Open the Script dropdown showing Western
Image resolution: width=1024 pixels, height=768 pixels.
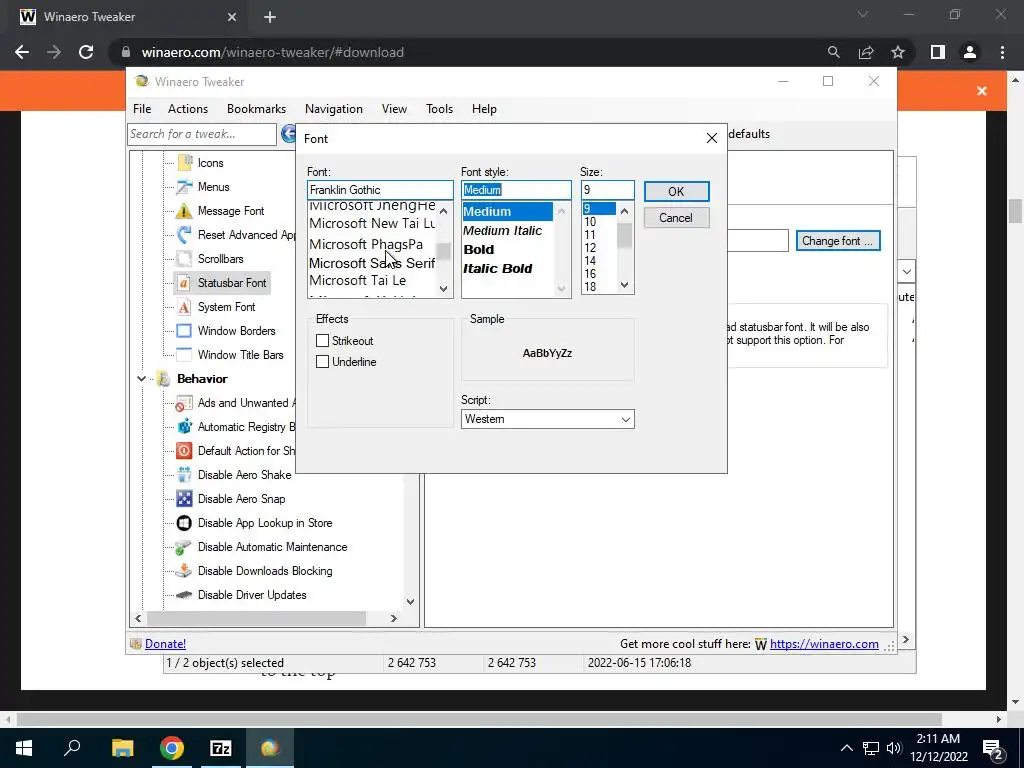pyautogui.click(x=547, y=419)
